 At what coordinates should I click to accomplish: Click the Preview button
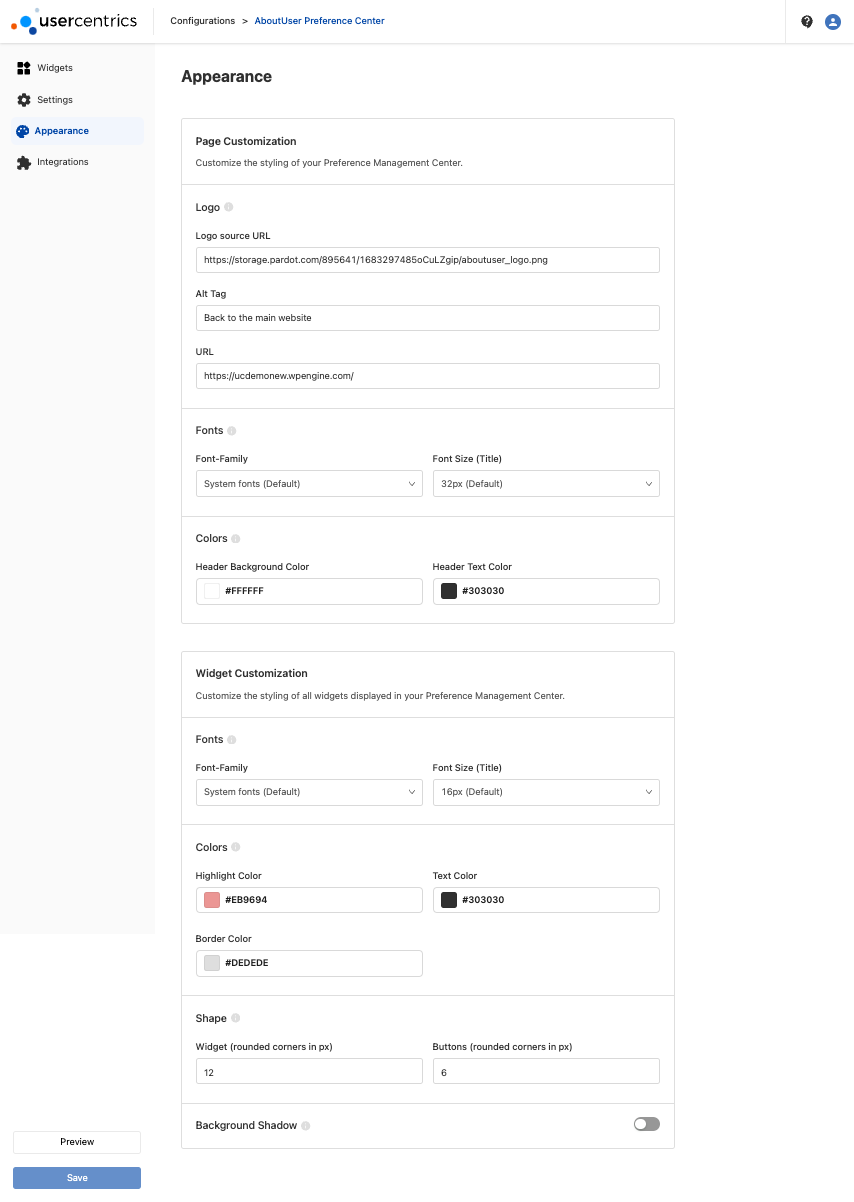[x=77, y=1142]
